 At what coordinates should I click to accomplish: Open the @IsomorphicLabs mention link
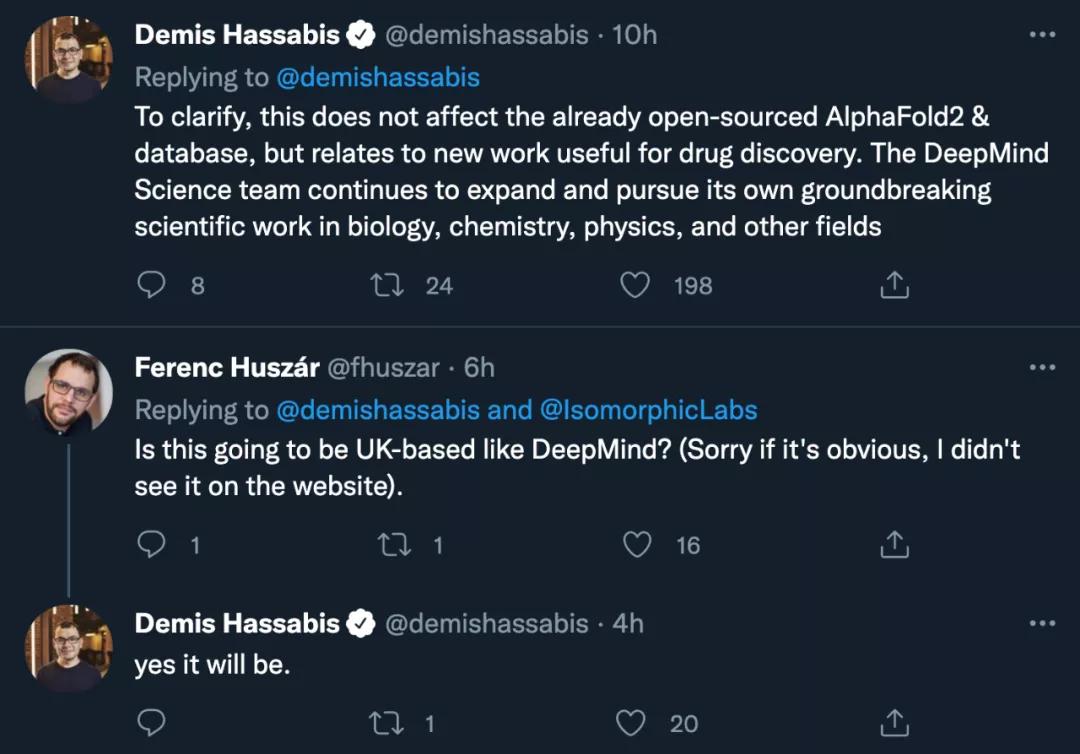pyautogui.click(x=650, y=410)
